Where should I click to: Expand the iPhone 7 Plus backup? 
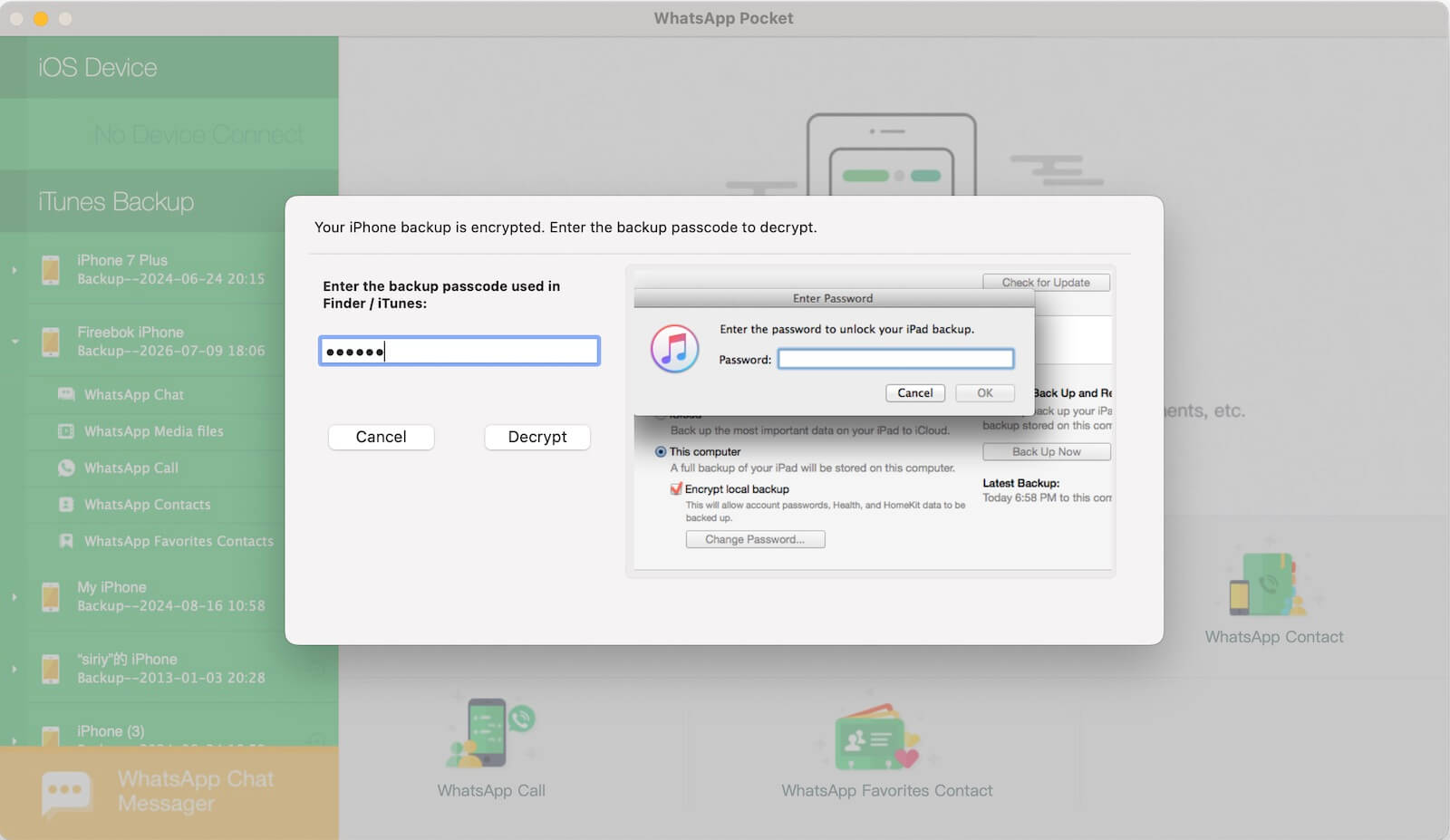[14, 270]
